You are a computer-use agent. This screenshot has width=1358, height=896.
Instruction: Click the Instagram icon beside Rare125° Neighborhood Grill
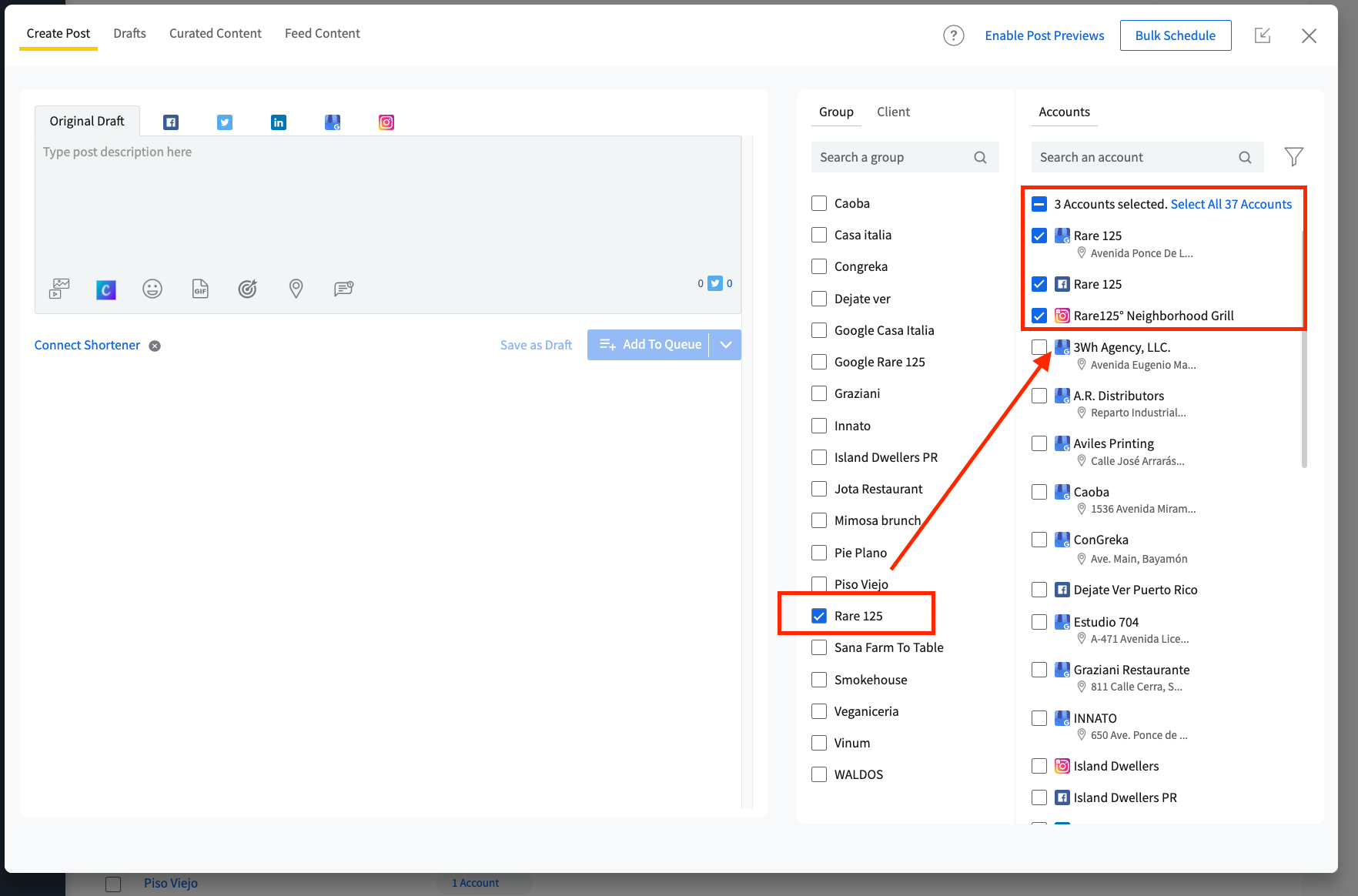pos(1062,316)
